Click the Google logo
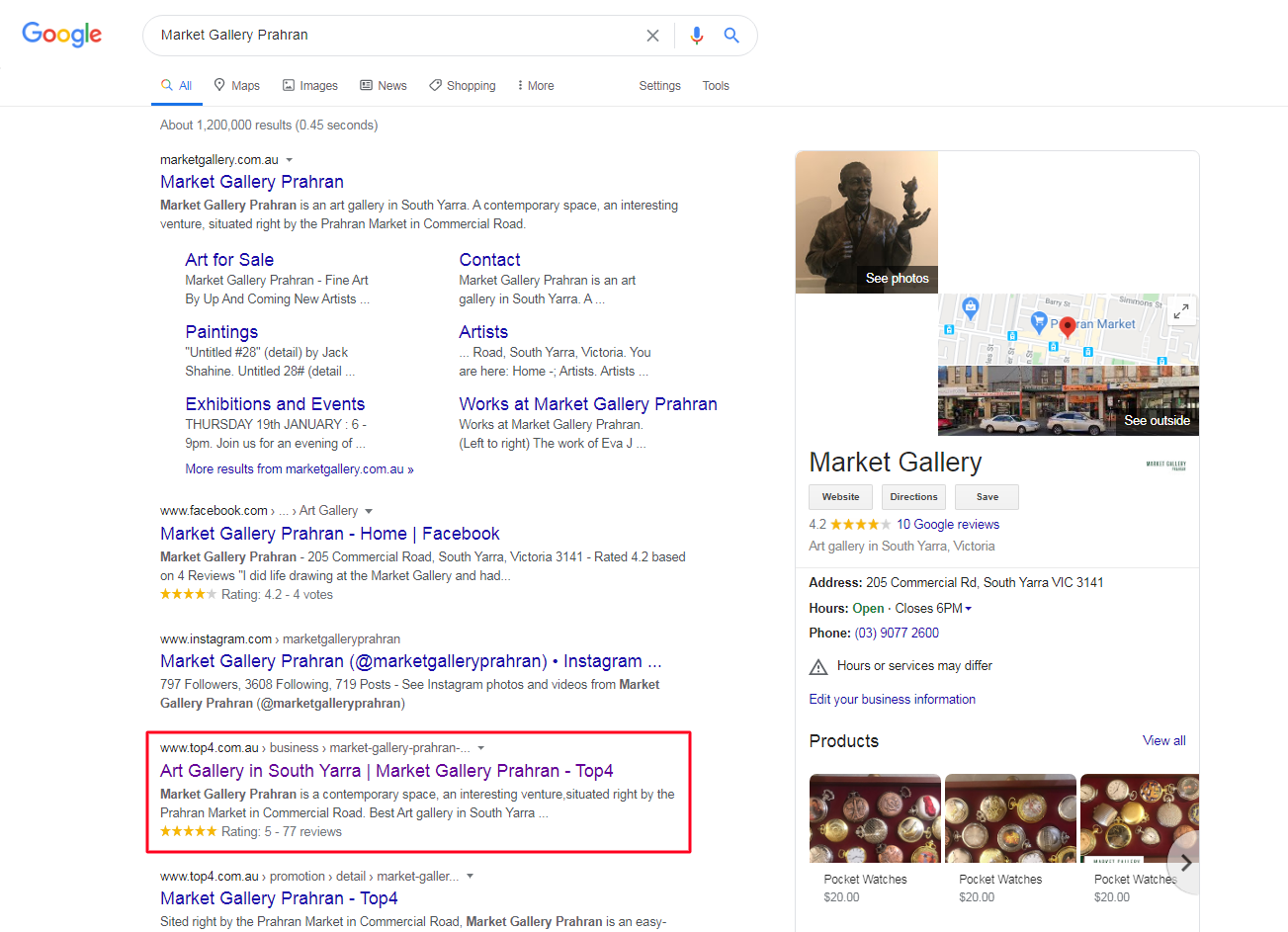Image resolution: width=1288 pixels, height=932 pixels. pos(61,35)
